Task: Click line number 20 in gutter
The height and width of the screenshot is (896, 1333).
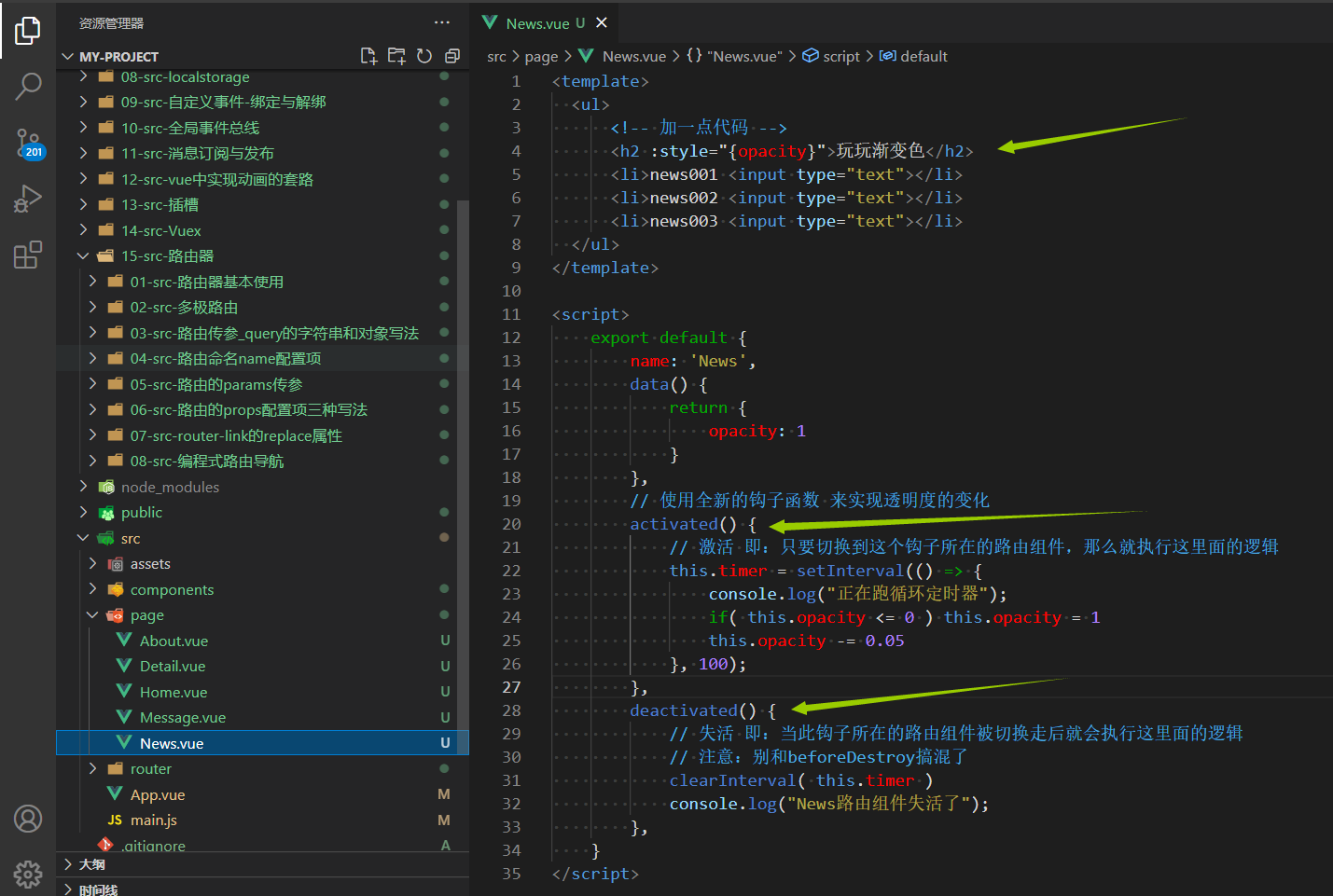Action: coord(511,523)
